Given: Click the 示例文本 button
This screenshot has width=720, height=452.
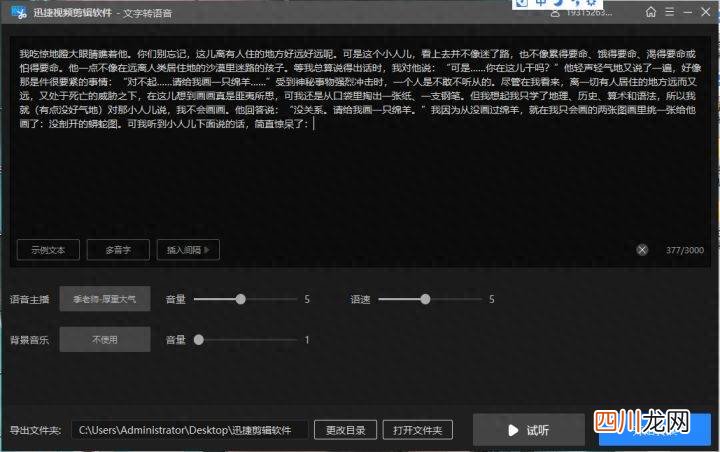Looking at the screenshot, I should click(48, 250).
